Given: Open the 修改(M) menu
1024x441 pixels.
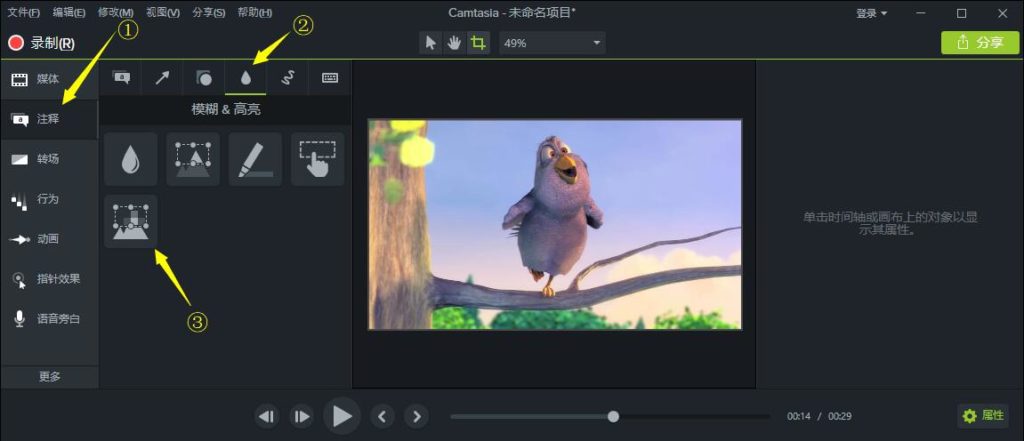Looking at the screenshot, I should (116, 13).
